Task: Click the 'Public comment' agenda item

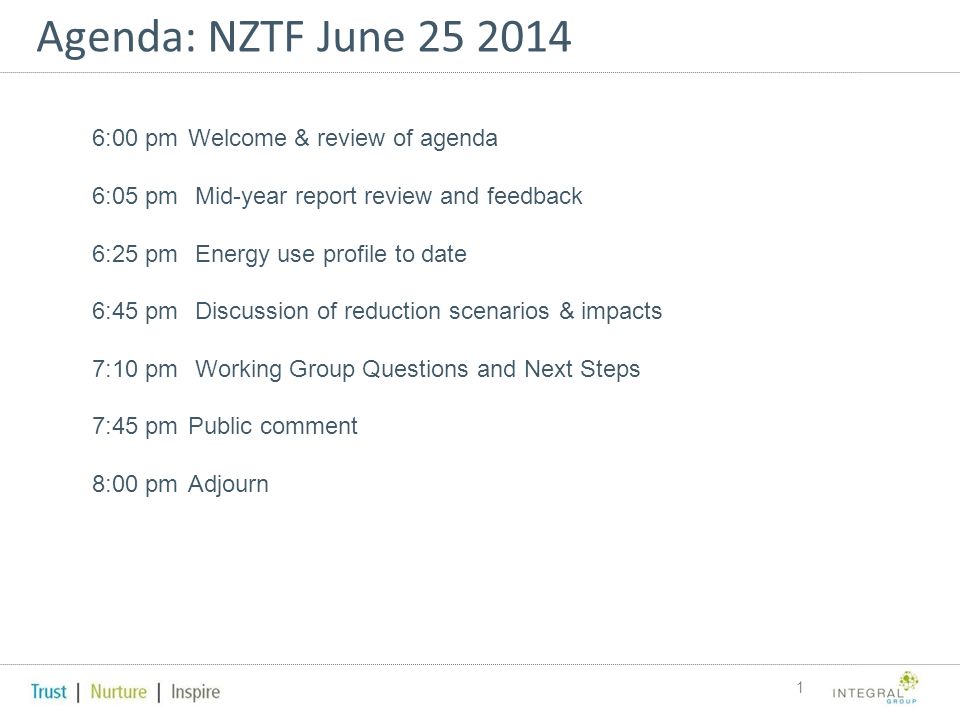Action: (x=273, y=426)
